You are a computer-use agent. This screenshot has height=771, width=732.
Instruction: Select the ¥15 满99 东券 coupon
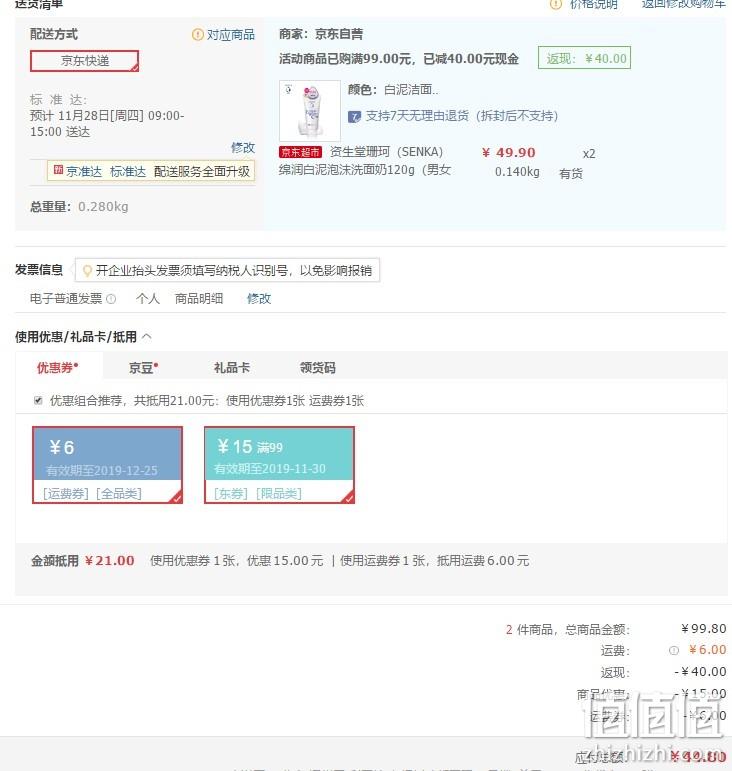pyautogui.click(x=279, y=465)
